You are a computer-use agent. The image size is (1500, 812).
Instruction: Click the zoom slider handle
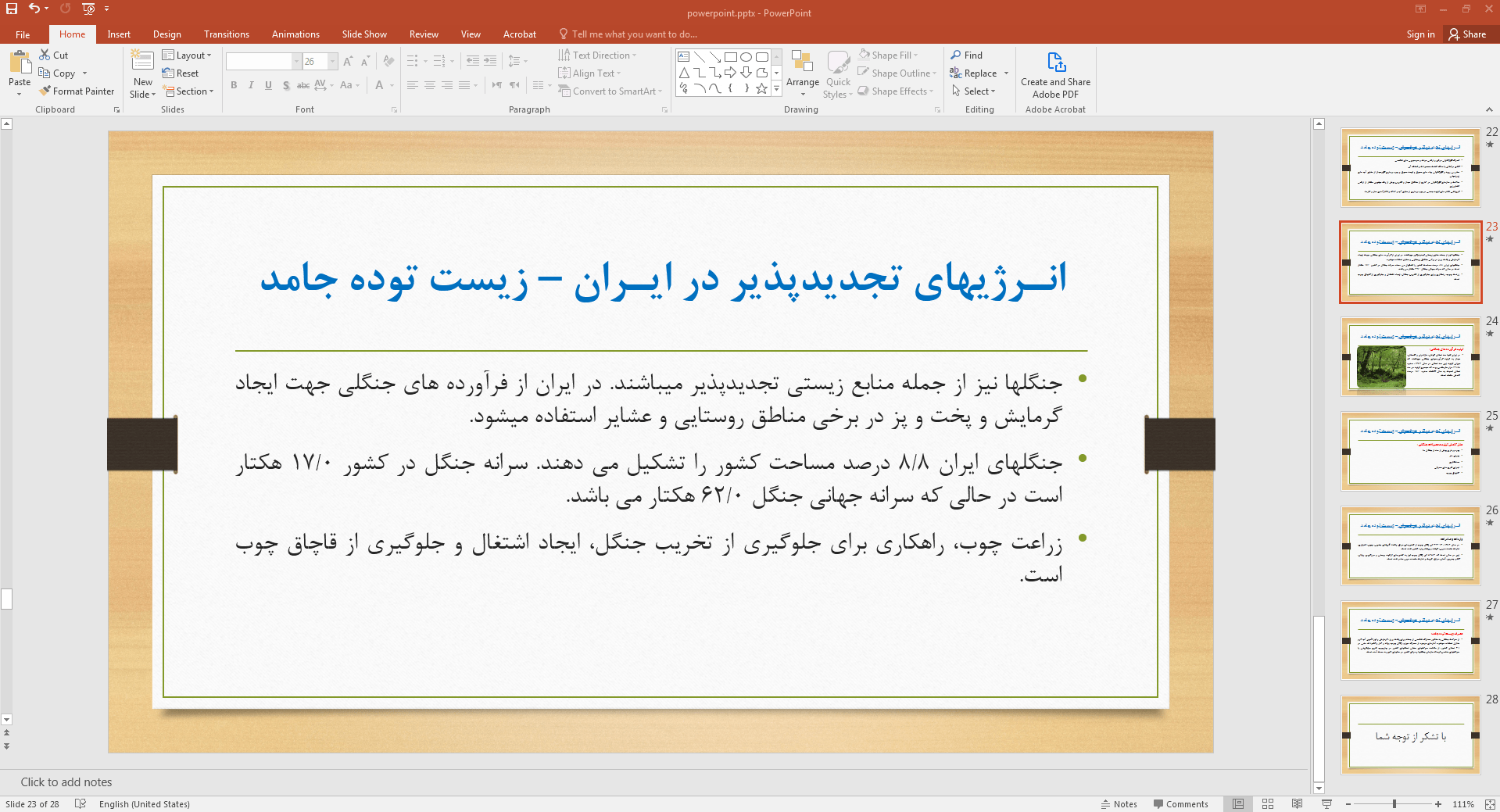coord(1394,803)
